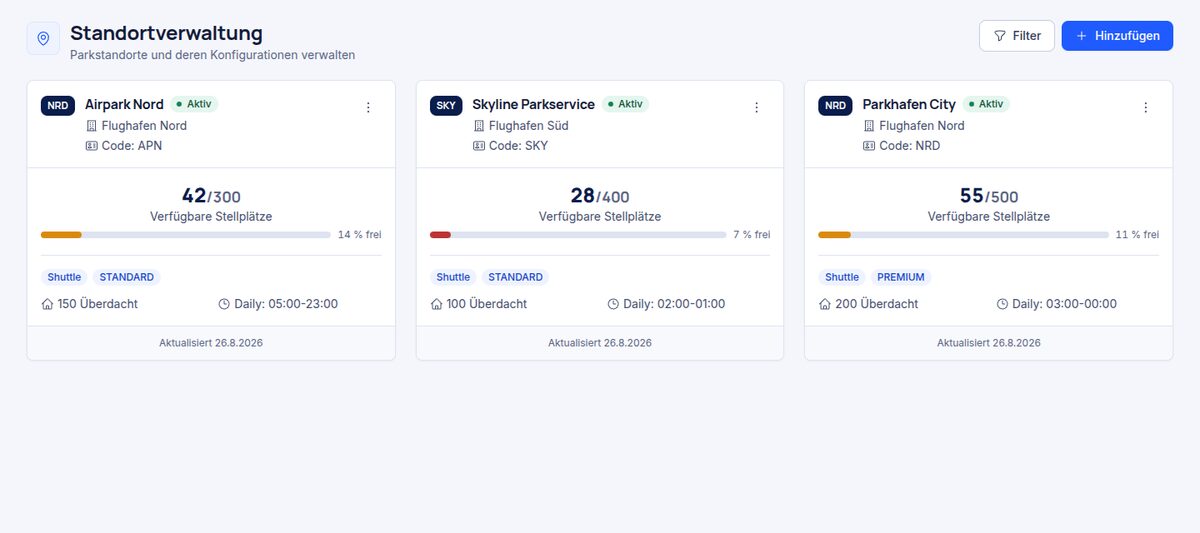Click the Aktualisiert 26.8.2026 footer on Skyline Parkservice

pyautogui.click(x=600, y=343)
